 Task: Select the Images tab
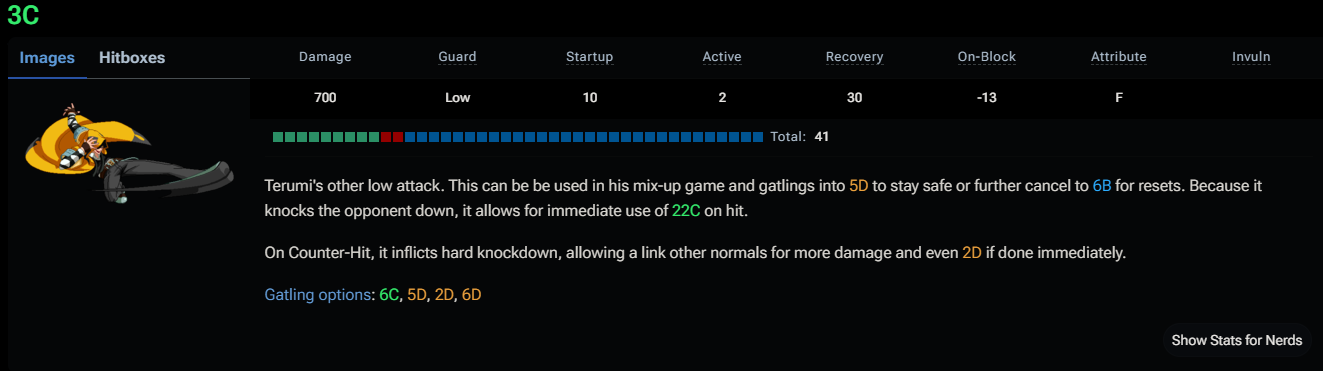(x=47, y=57)
